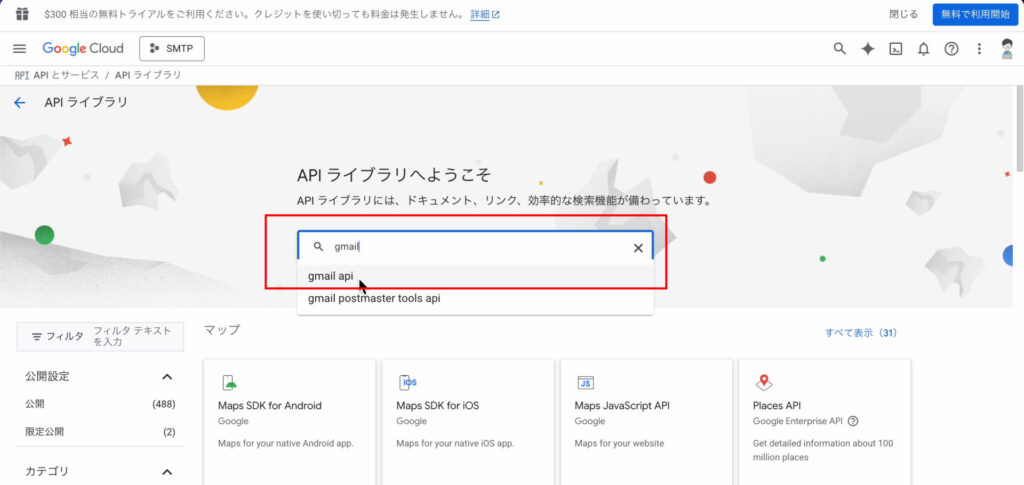Click the magnifier icon in search box
Image resolution: width=1024 pixels, height=485 pixels.
tap(319, 247)
